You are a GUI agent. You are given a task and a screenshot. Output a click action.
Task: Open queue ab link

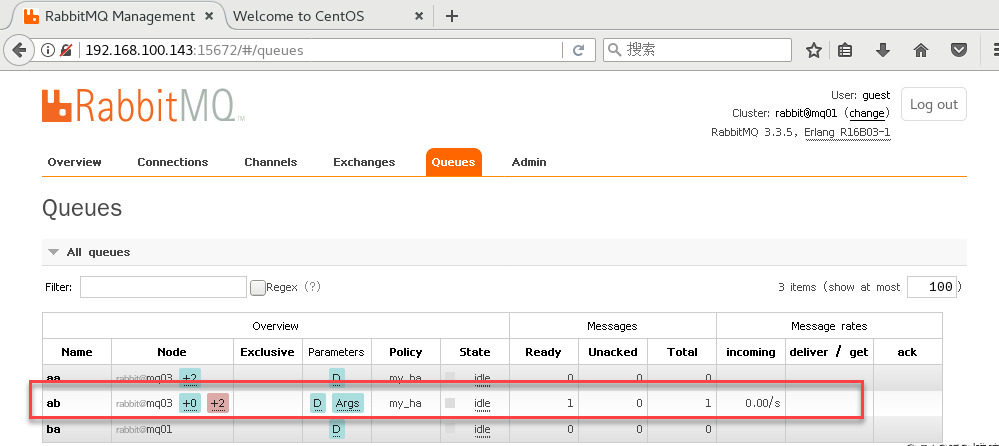pos(54,403)
